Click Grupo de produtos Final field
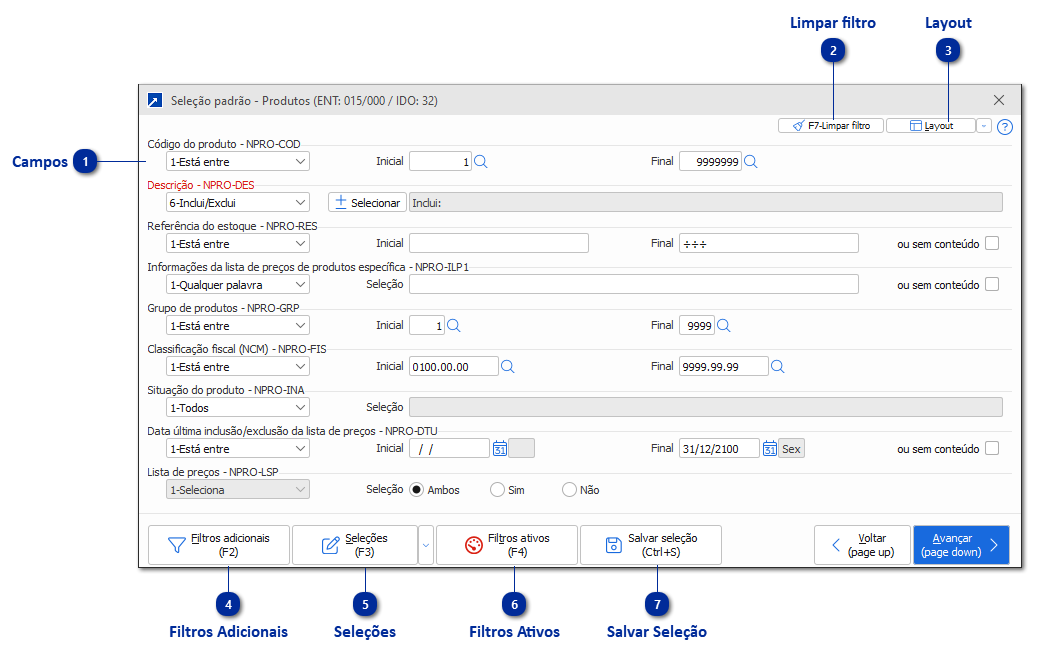The height and width of the screenshot is (658, 1045). point(697,326)
